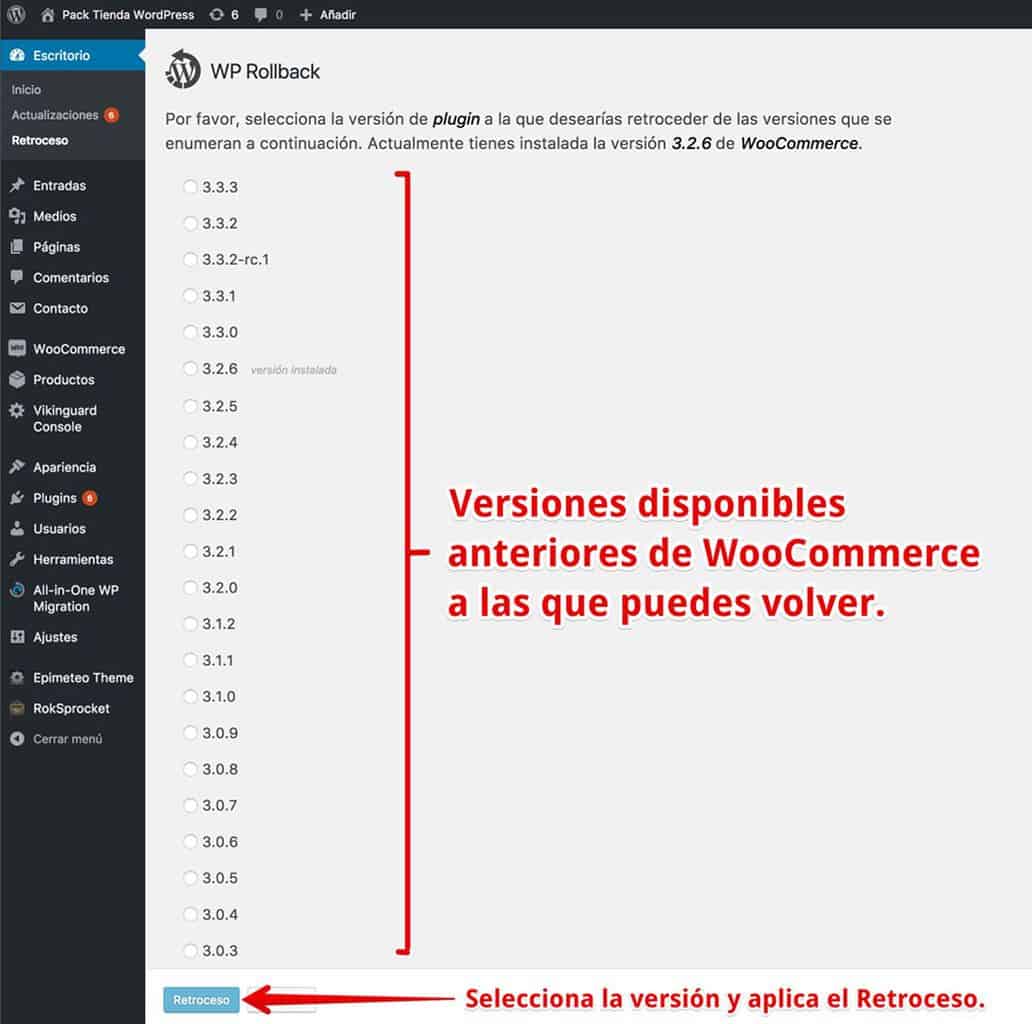Click the Contacto envelope icon
Screen dimensions: 1032x1024
17,308
